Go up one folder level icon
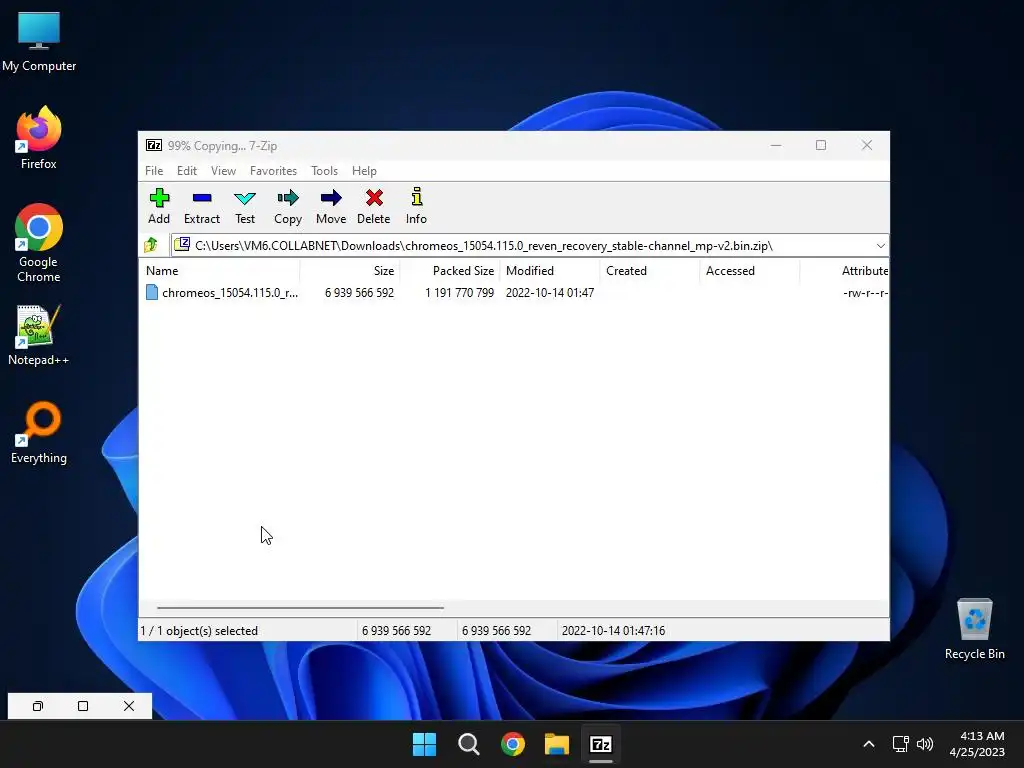This screenshot has width=1024, height=768. click(151, 245)
